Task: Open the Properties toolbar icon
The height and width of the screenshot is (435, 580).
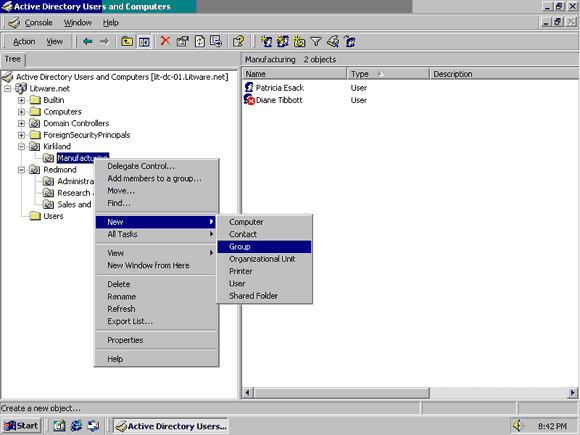Action: point(182,41)
